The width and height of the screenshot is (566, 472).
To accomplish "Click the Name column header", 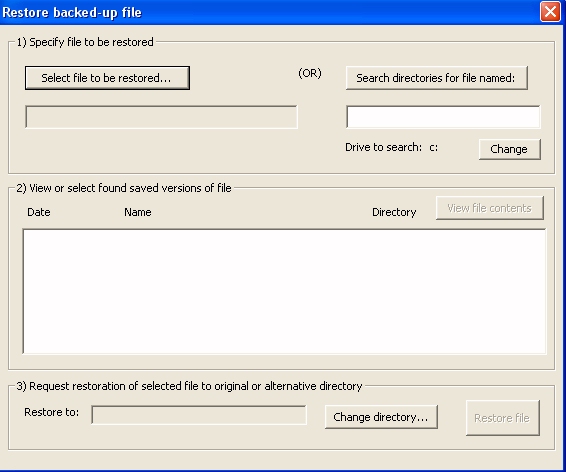I will [x=138, y=212].
